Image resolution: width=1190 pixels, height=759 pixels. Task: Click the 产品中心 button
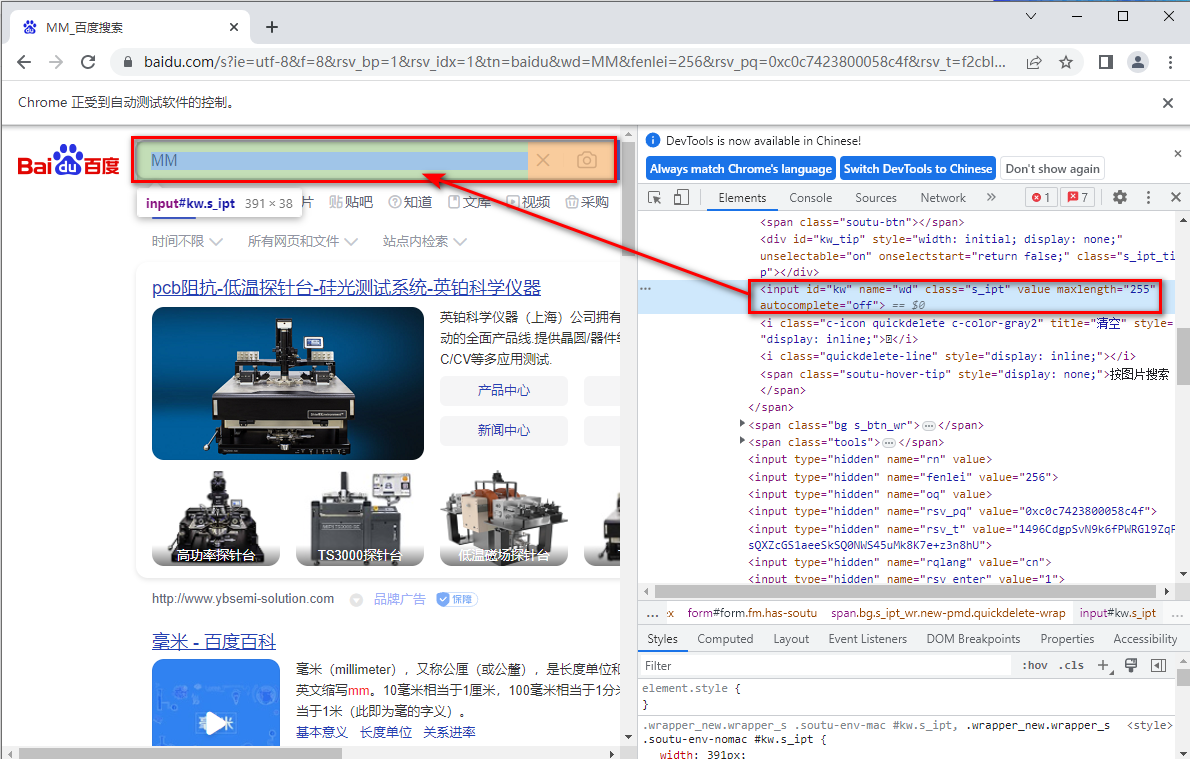(504, 390)
